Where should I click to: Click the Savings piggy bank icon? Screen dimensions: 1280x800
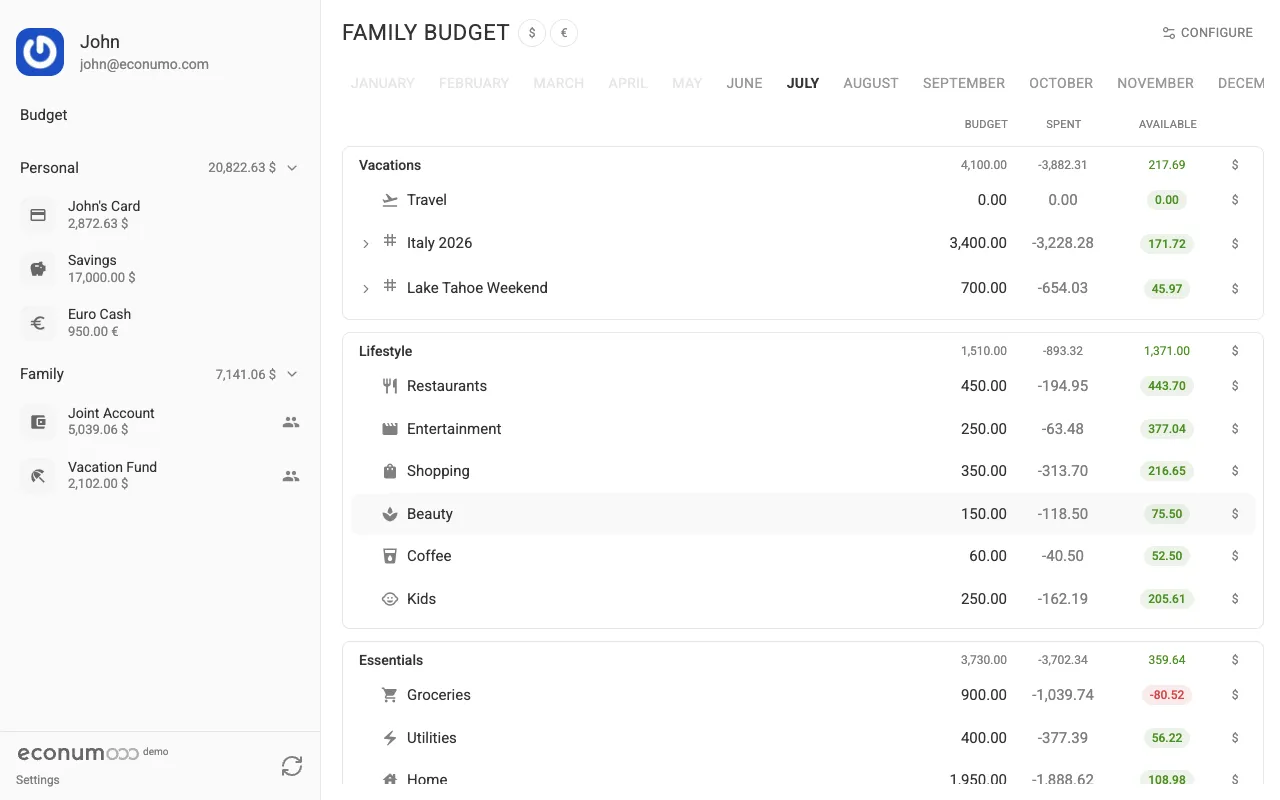(x=38, y=269)
